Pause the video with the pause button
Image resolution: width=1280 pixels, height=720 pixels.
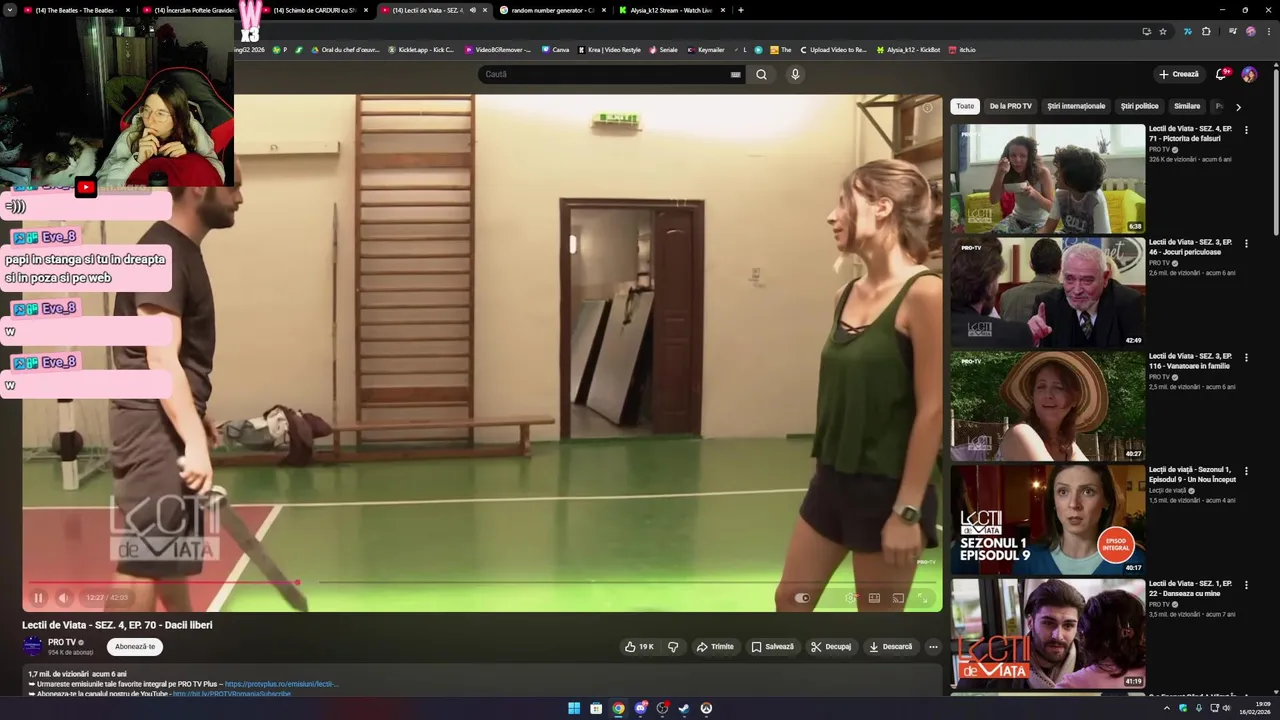[x=38, y=598]
